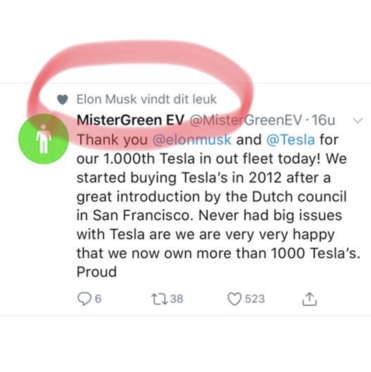This screenshot has width=371, height=372.
Task: Like the tweet with heart icon
Action: tap(234, 299)
